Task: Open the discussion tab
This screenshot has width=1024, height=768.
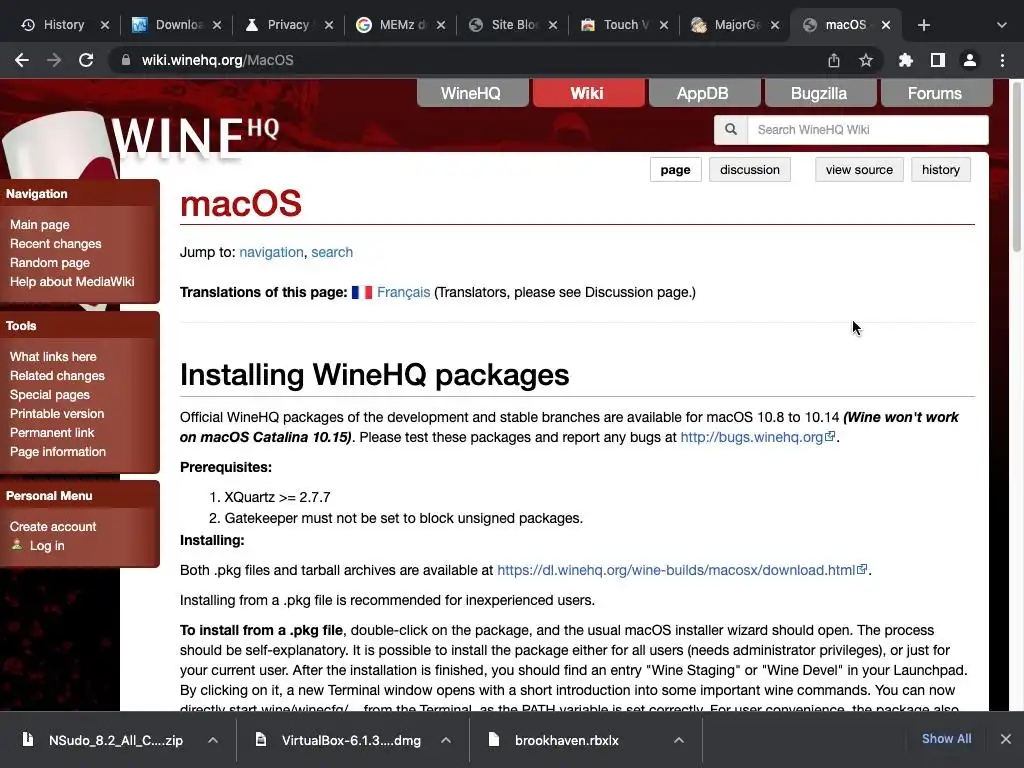Action: point(750,170)
